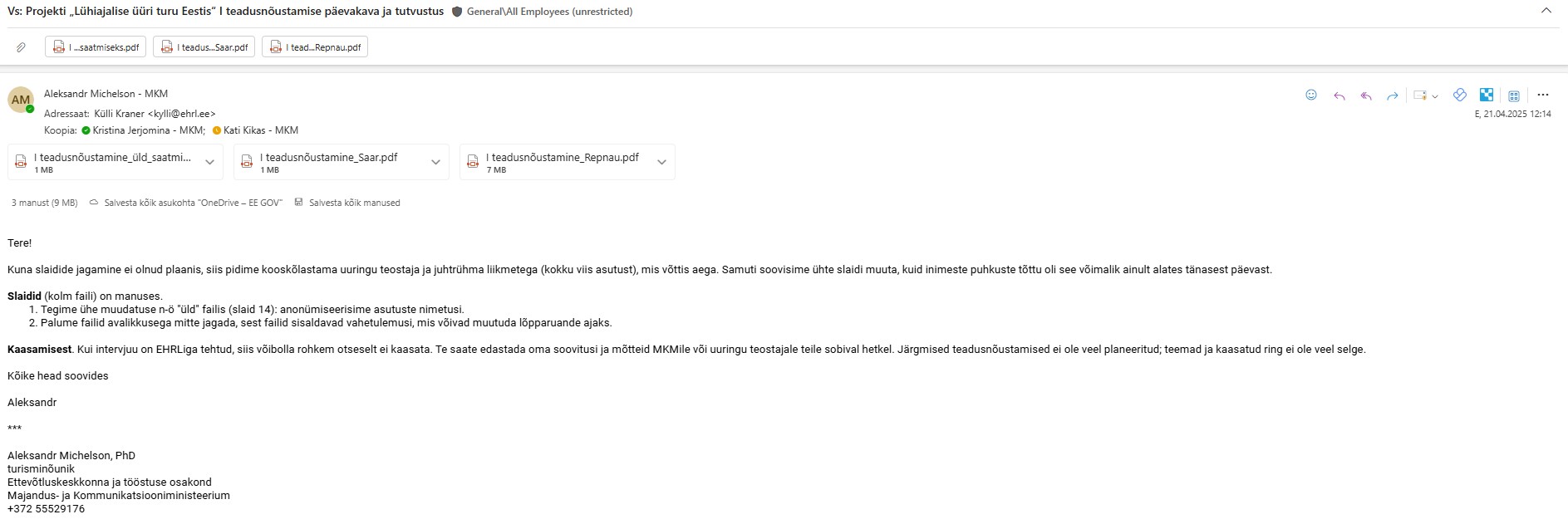The height and width of the screenshot is (524, 1568).
Task: Click the paperclip attachments icon
Action: click(x=21, y=47)
